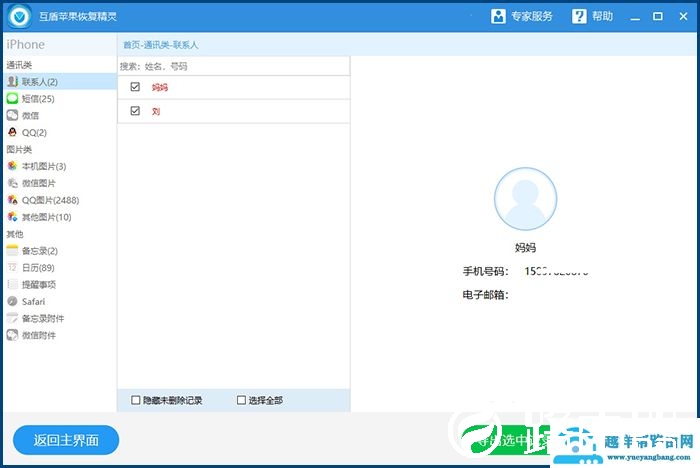Open QQ图片(2488) images list

(x=50, y=201)
